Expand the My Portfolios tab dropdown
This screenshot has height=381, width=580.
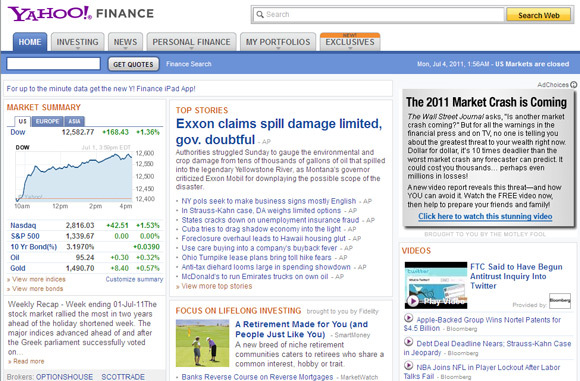click(278, 48)
